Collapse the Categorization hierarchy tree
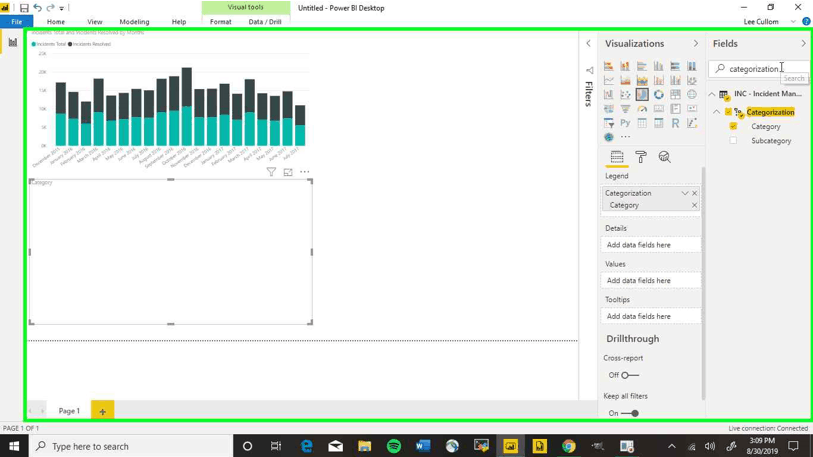This screenshot has height=457, width=813. click(x=717, y=112)
